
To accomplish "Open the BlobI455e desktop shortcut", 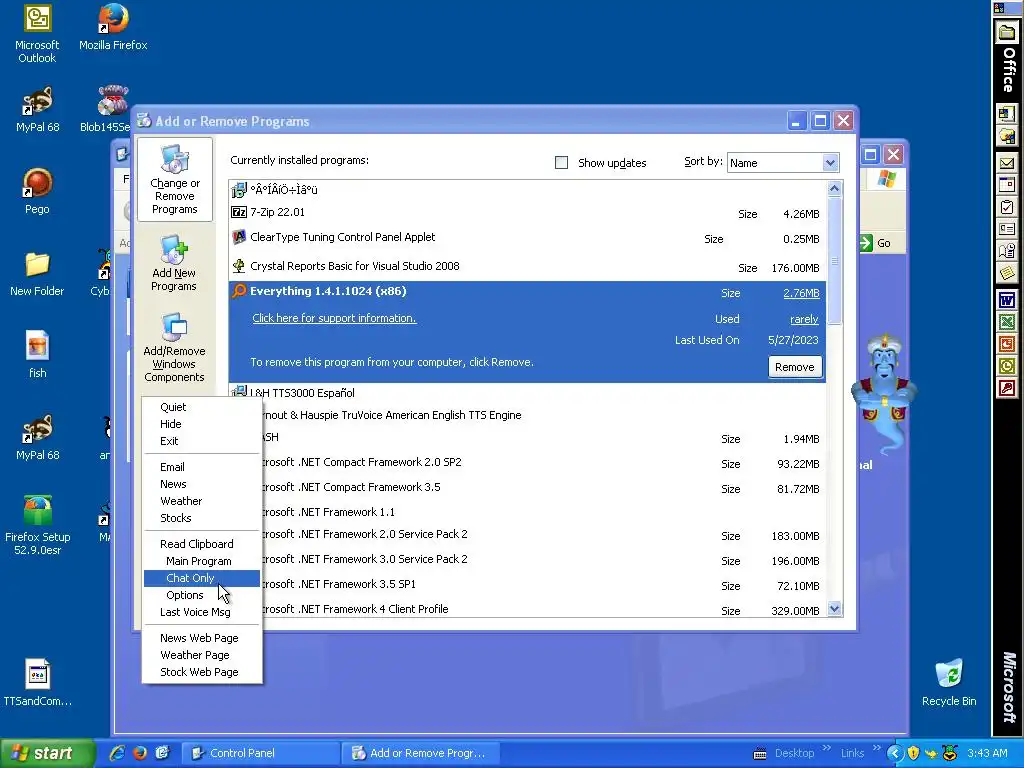I will 112,108.
